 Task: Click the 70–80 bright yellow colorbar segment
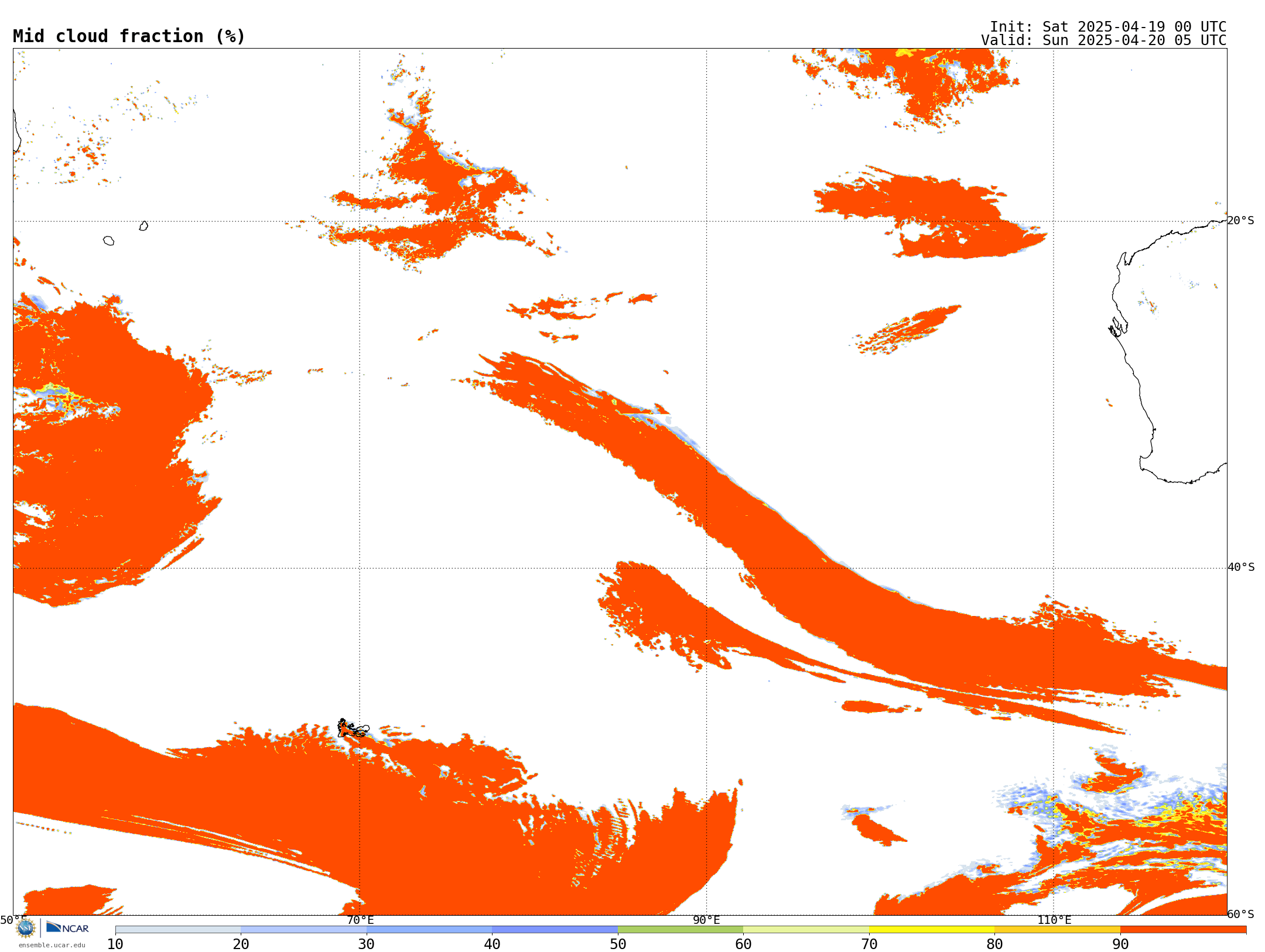[932, 930]
